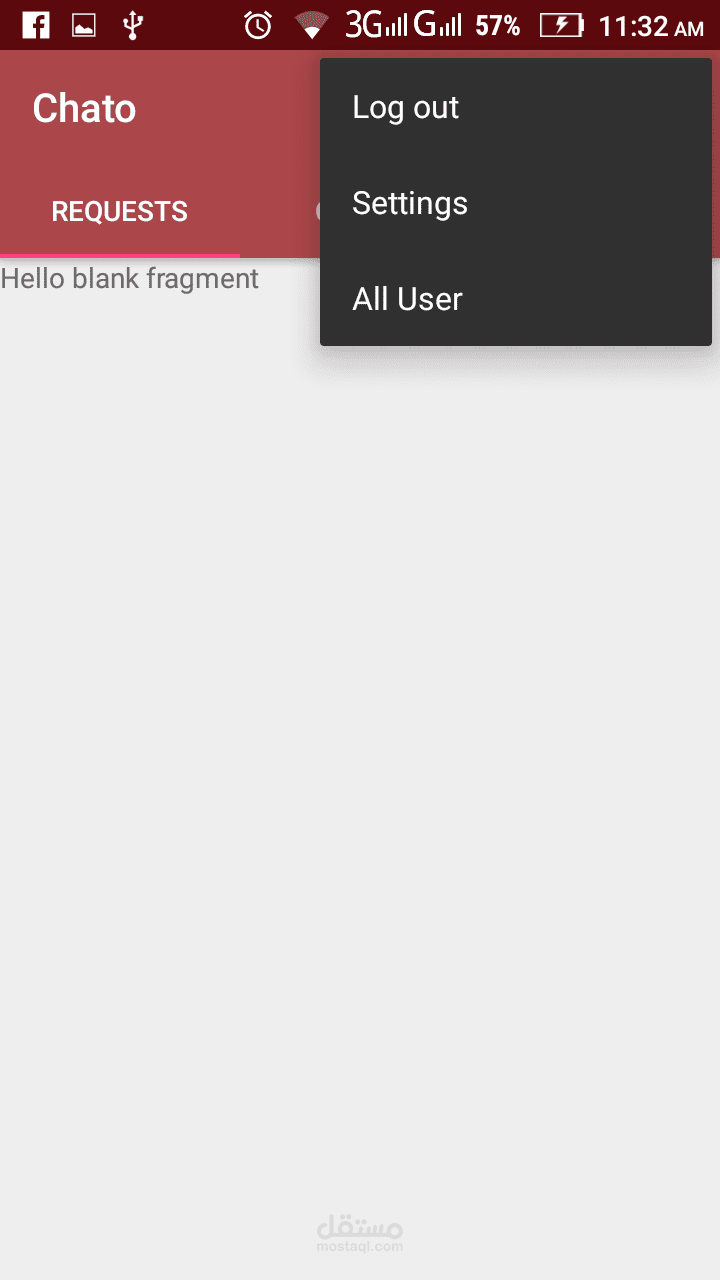
Task: Tap the gallery image notification icon
Action: point(84,26)
